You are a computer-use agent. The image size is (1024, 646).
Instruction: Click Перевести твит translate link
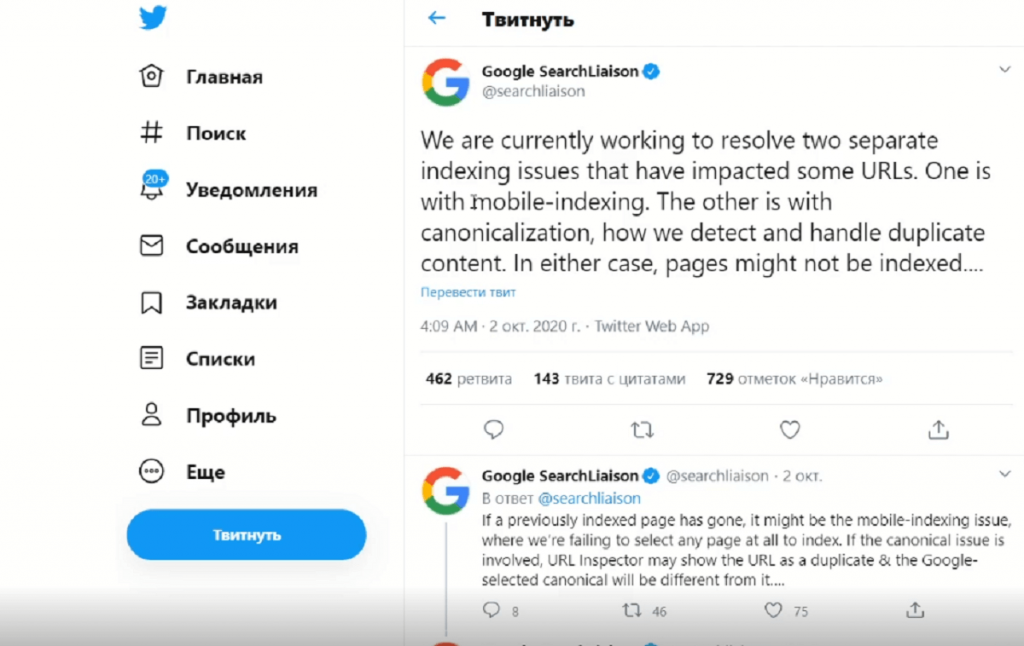(x=468, y=292)
